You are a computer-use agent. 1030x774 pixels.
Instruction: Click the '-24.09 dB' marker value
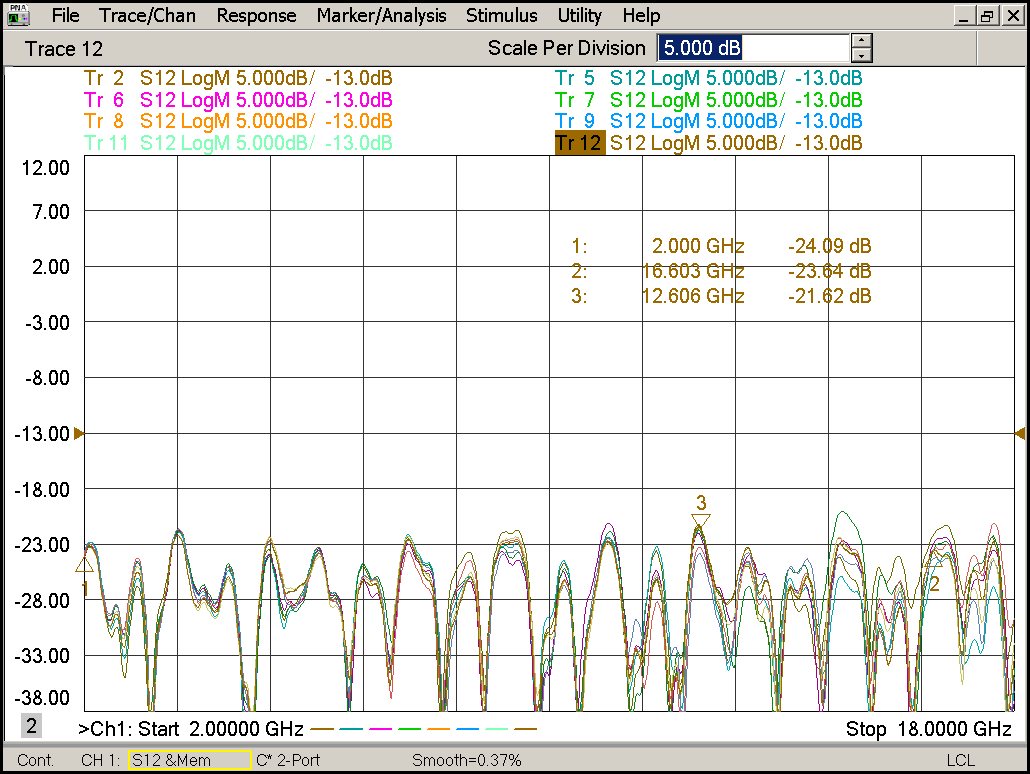point(830,246)
